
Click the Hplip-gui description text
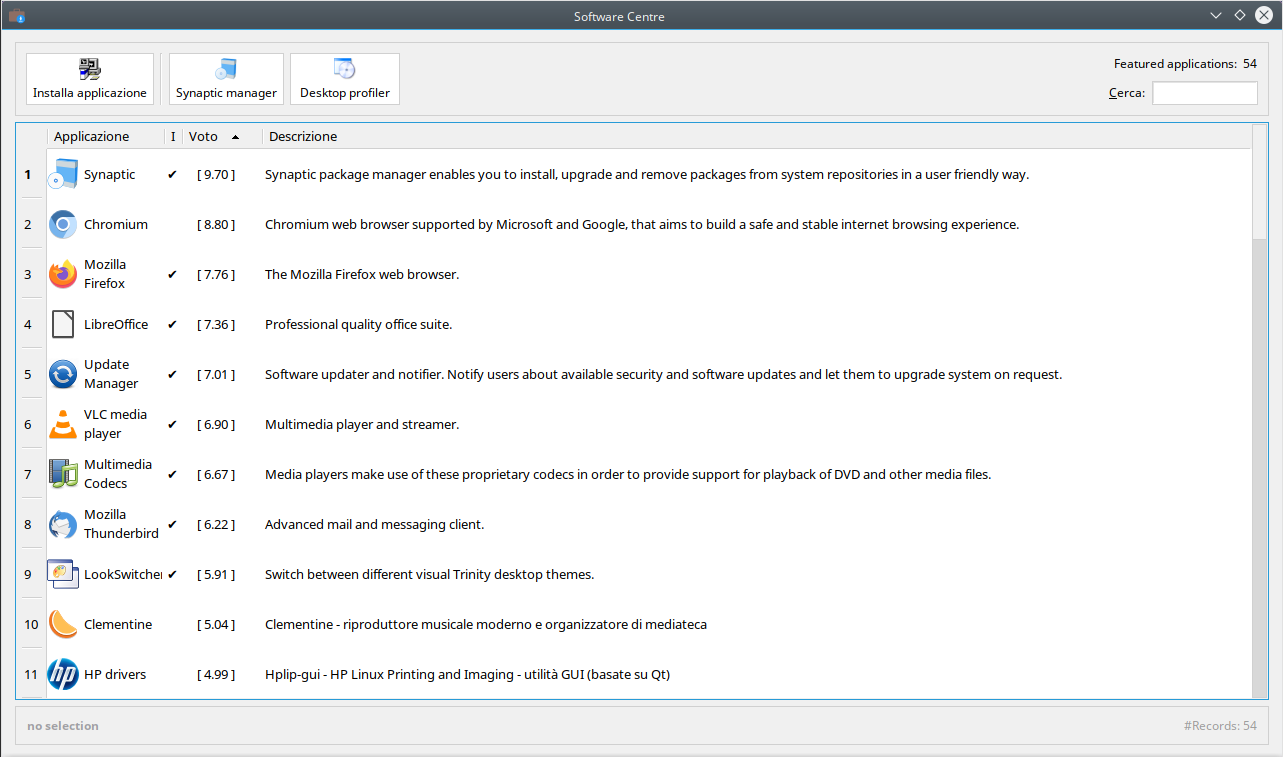tap(467, 674)
